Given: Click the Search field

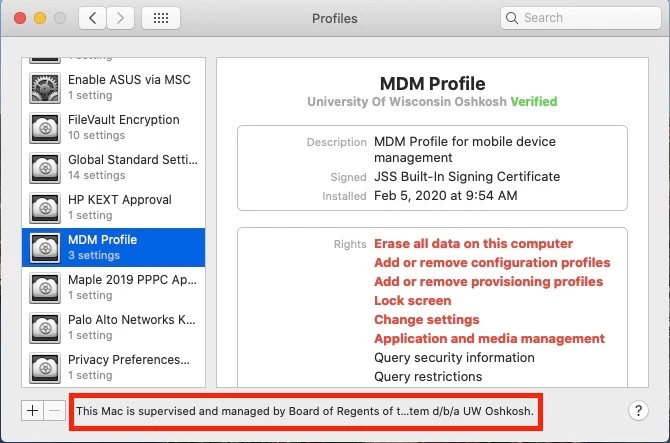Looking at the screenshot, I should click(580, 18).
